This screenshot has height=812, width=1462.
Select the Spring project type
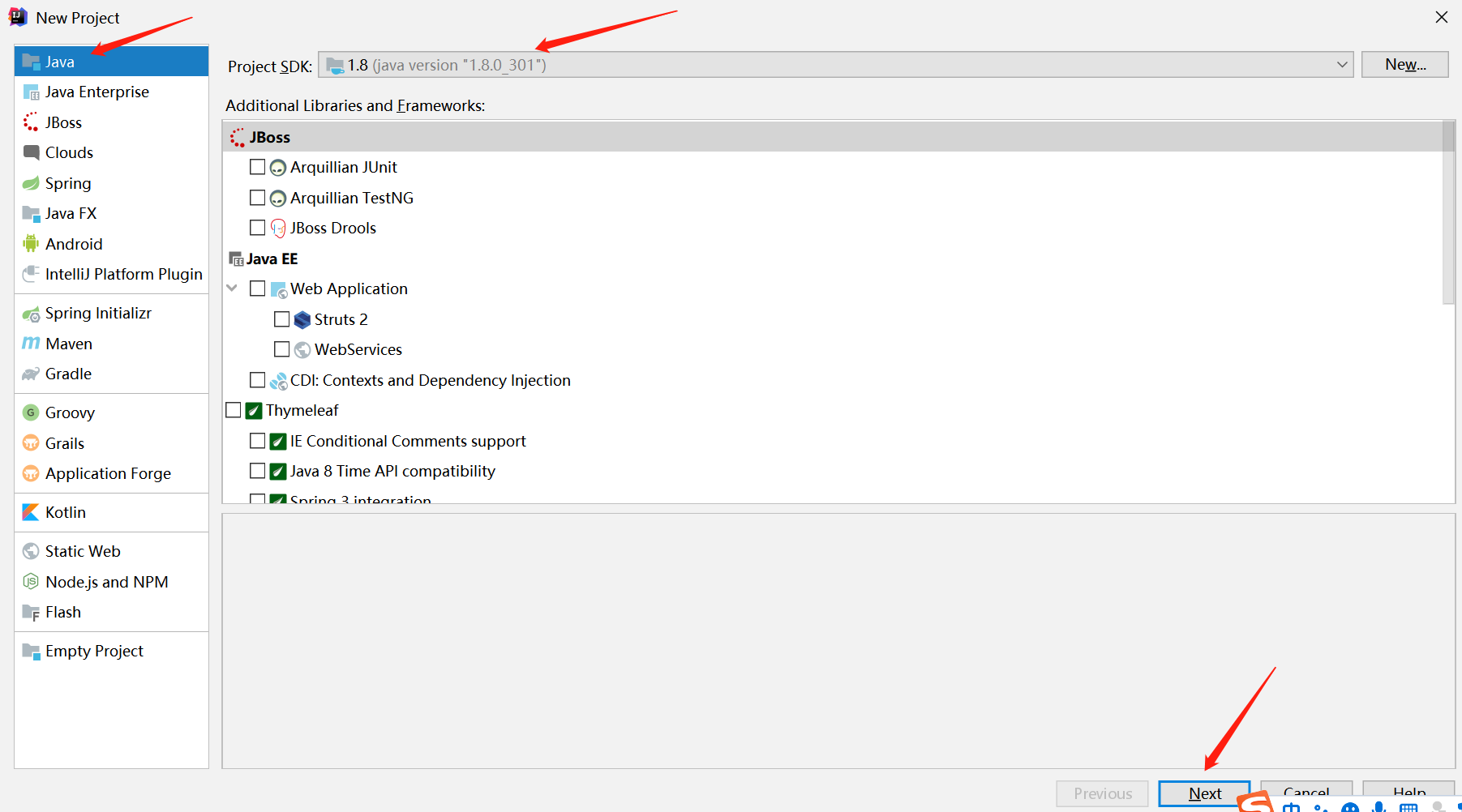(x=111, y=183)
